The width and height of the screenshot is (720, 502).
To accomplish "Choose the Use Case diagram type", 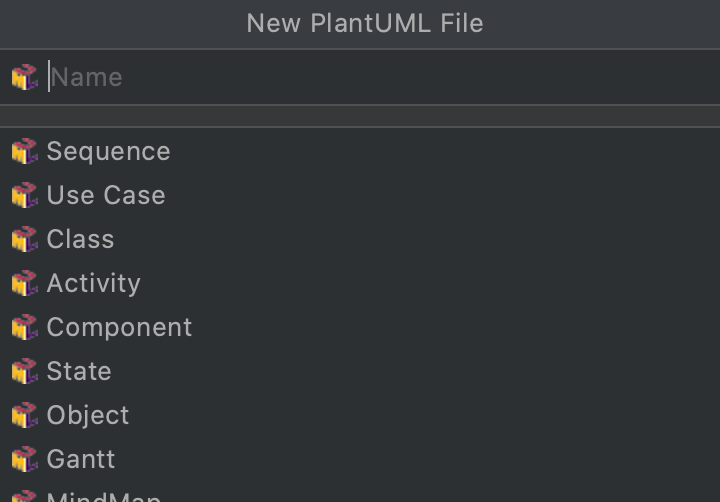I will (106, 195).
